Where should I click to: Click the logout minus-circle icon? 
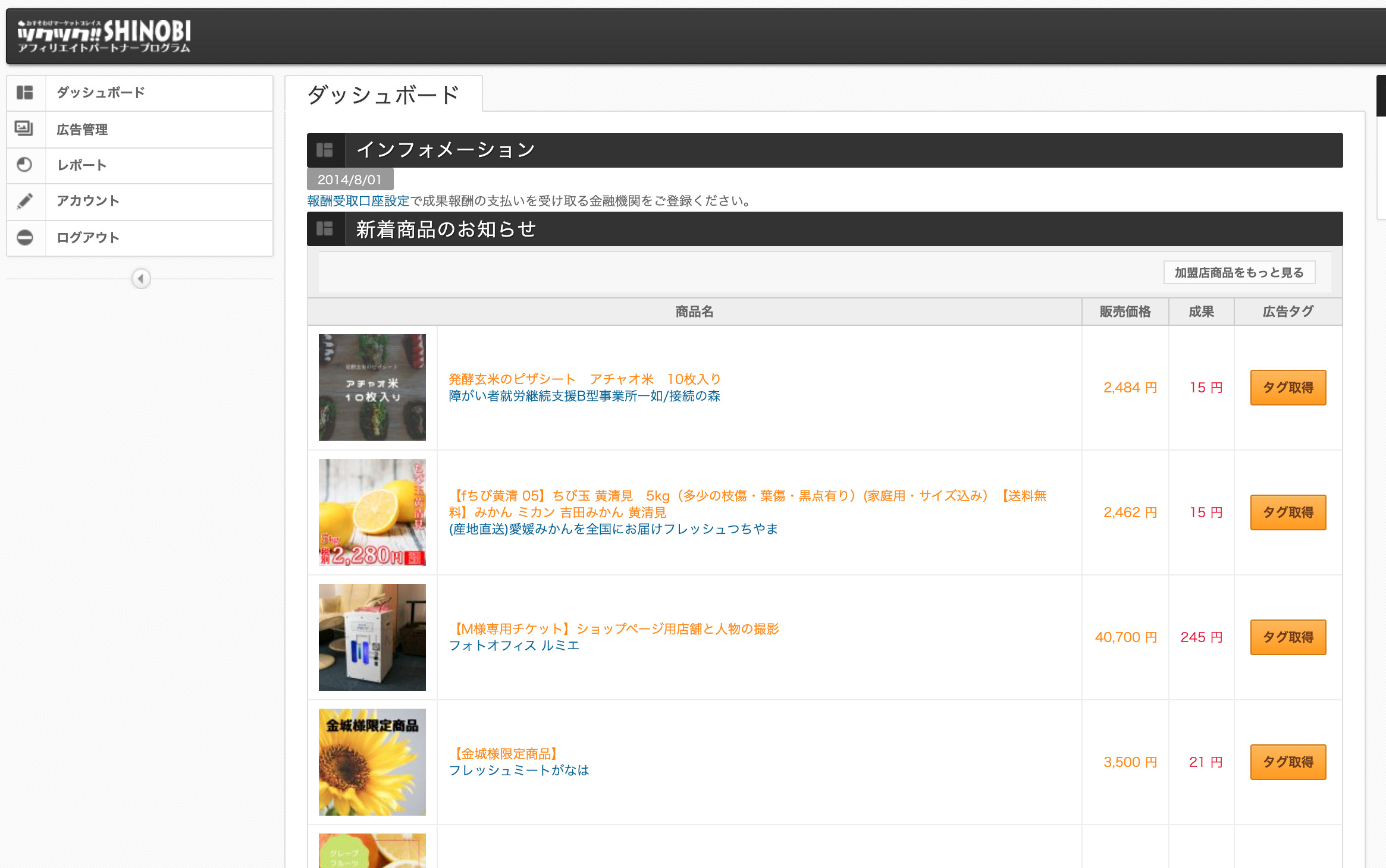(x=25, y=237)
